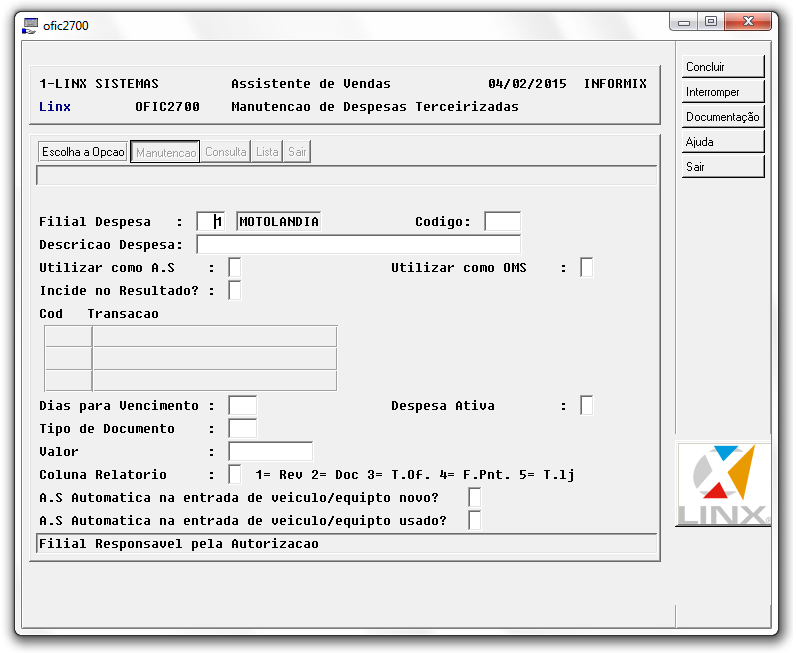Select the Consulta menu option

225,152
